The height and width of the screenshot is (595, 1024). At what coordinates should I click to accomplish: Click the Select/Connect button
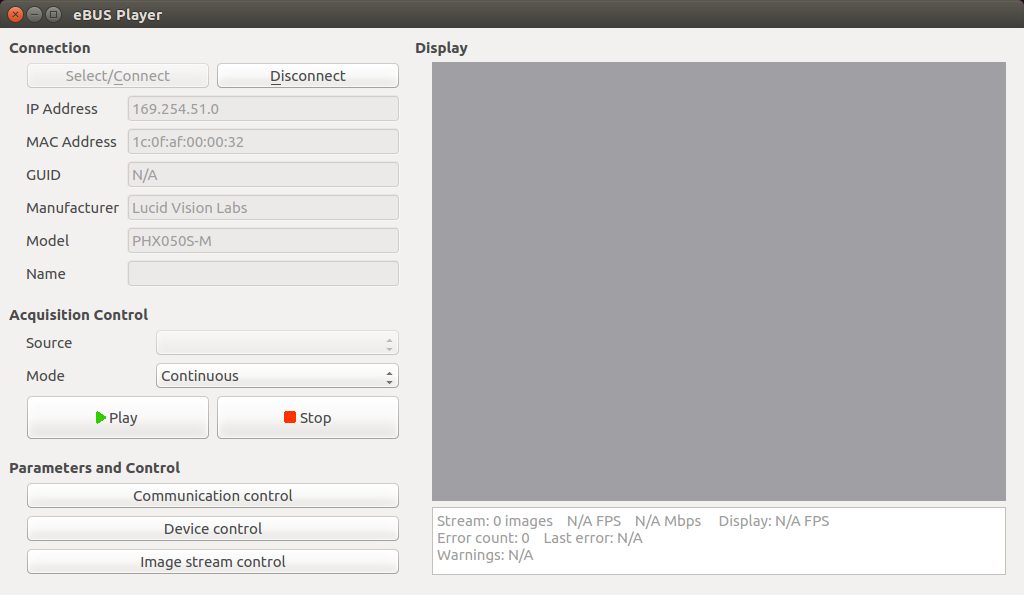[x=117, y=75]
